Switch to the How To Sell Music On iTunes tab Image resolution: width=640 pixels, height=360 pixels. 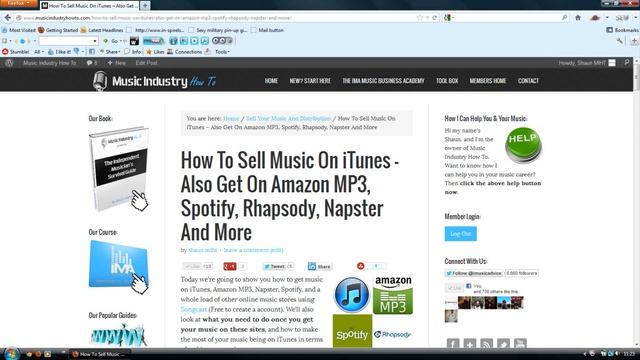click(89, 6)
